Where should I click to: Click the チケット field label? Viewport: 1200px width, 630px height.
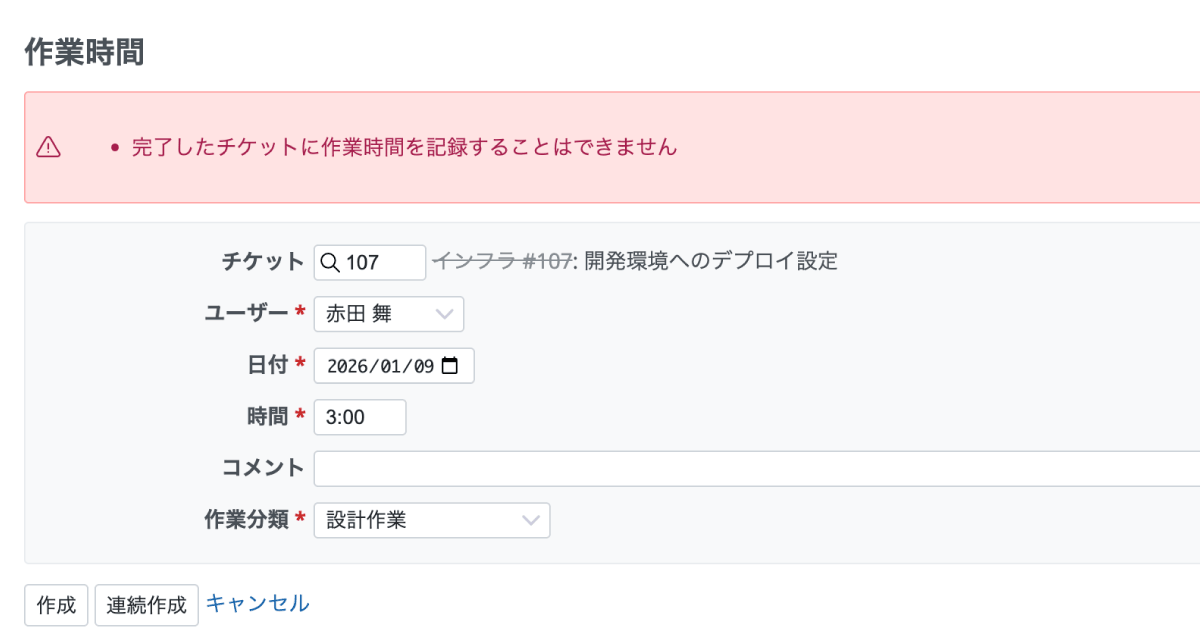[x=262, y=262]
